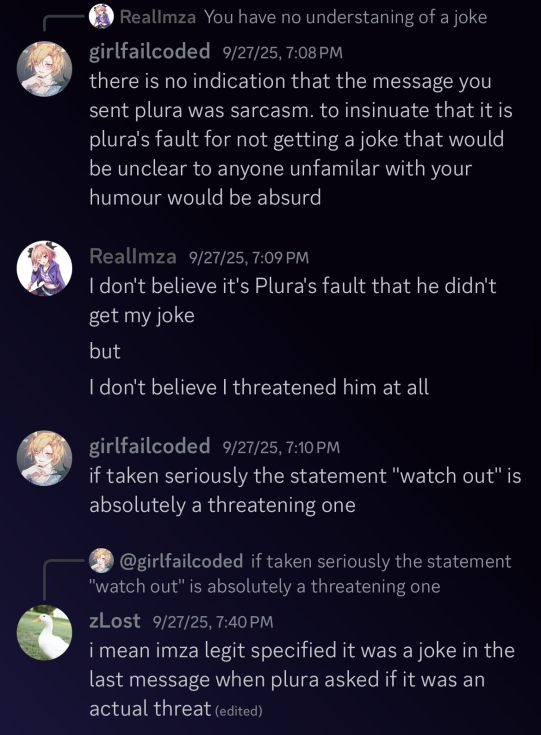Image resolution: width=541 pixels, height=735 pixels.
Task: Click the @girlfailcoded mention in the reply preview
Action: point(181,561)
